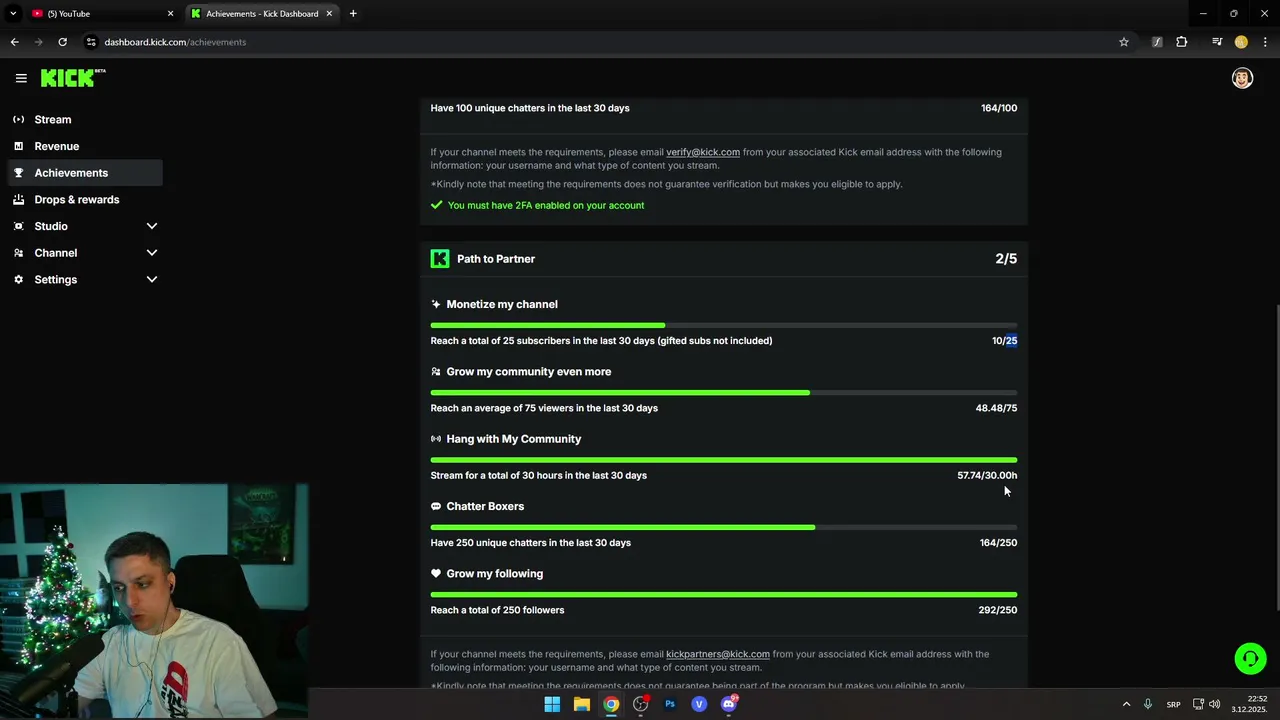
Task: Open OBS Studio from the taskbar
Action: [x=640, y=704]
